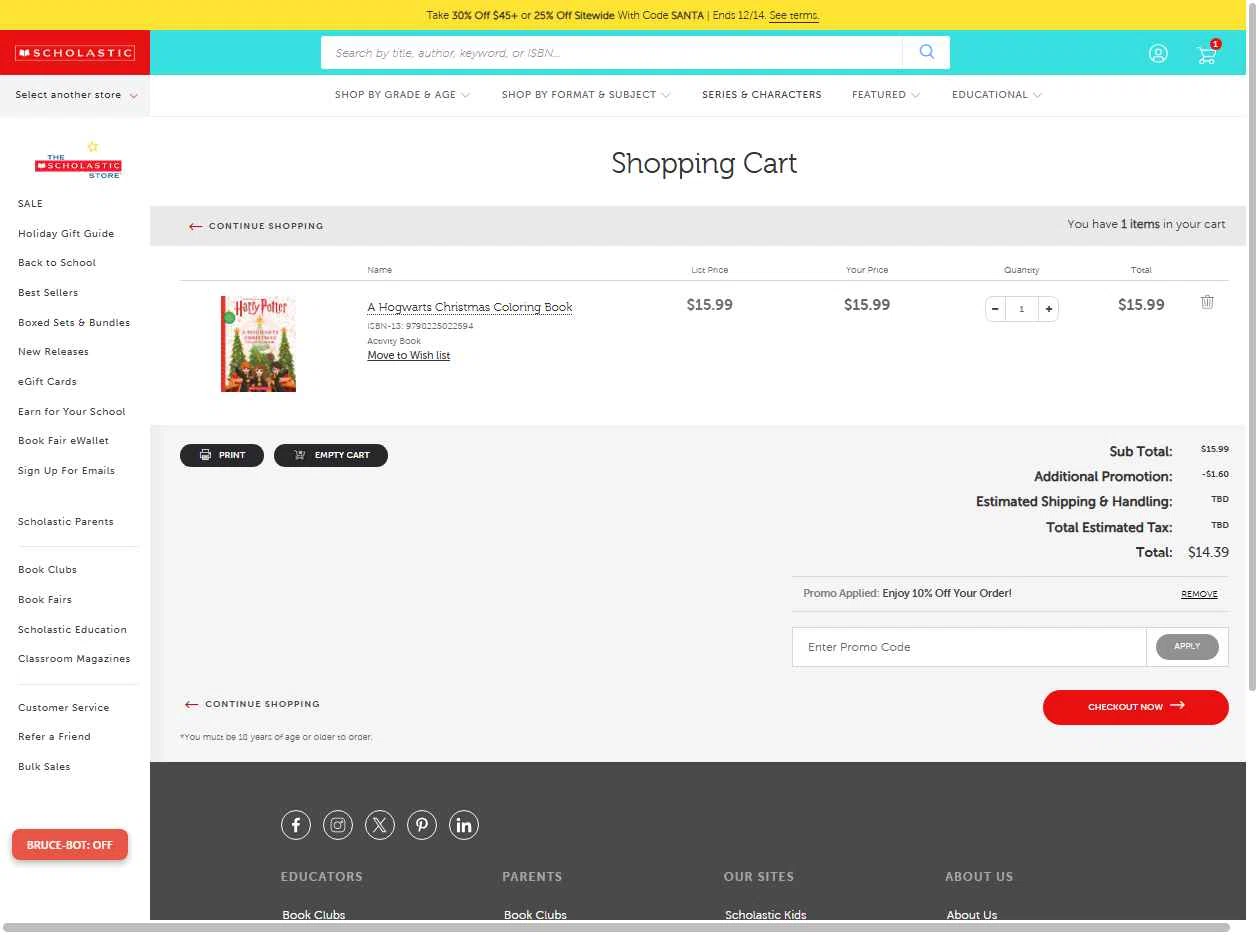Click the Scholastic logo in header

[75, 53]
